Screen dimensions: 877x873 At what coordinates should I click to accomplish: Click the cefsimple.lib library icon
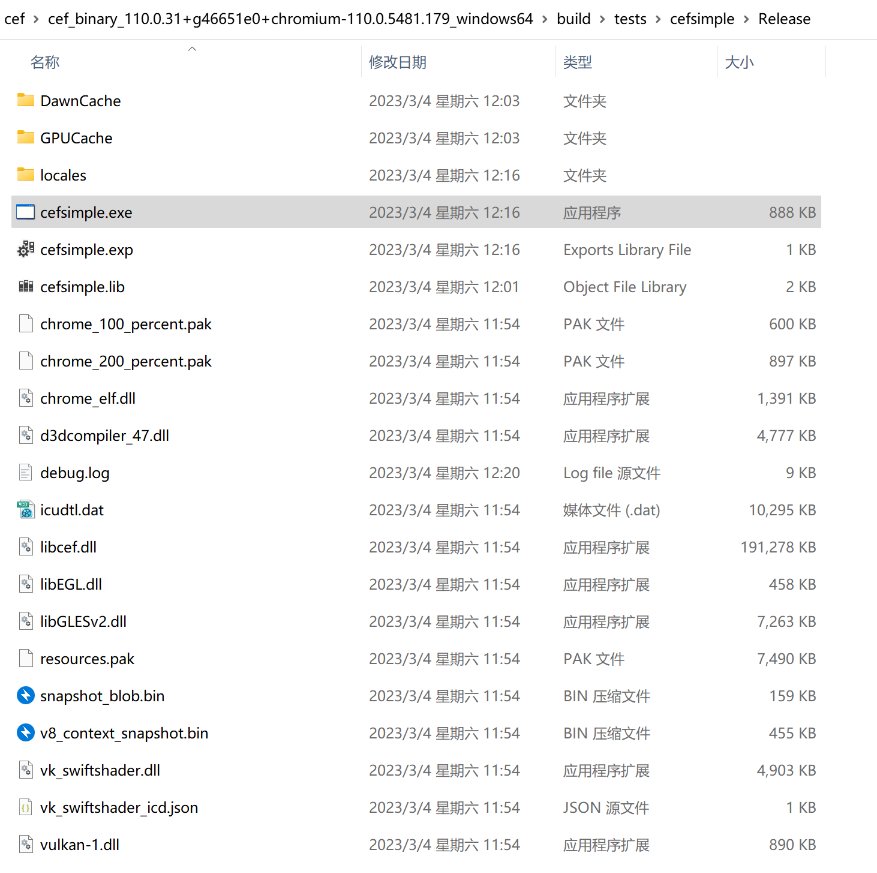[26, 287]
